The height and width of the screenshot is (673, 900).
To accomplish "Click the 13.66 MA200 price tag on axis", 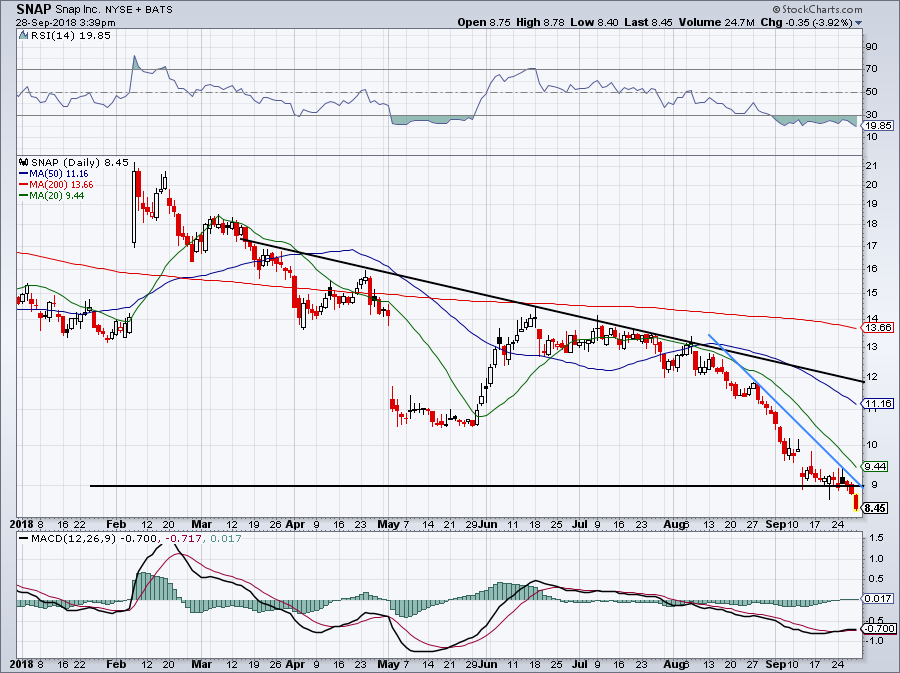I will click(x=879, y=327).
